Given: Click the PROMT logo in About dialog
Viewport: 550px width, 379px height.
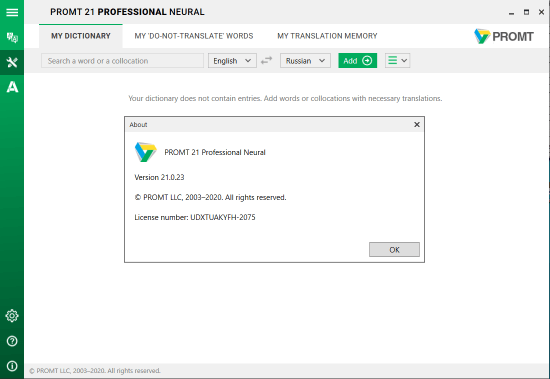Looking at the screenshot, I should pos(145,152).
